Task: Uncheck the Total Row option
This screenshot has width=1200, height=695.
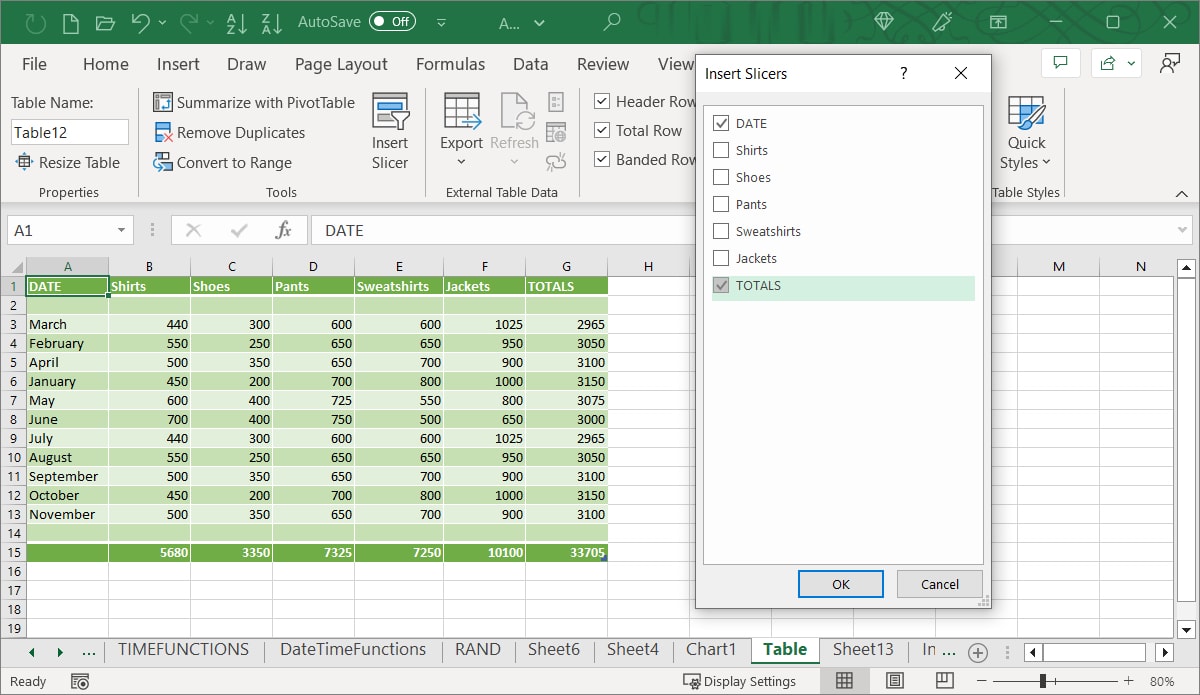Action: pos(602,131)
